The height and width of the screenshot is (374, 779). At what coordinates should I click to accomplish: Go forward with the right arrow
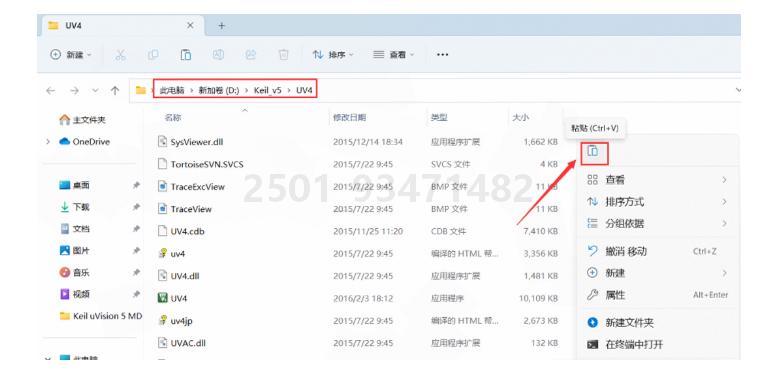pos(74,90)
